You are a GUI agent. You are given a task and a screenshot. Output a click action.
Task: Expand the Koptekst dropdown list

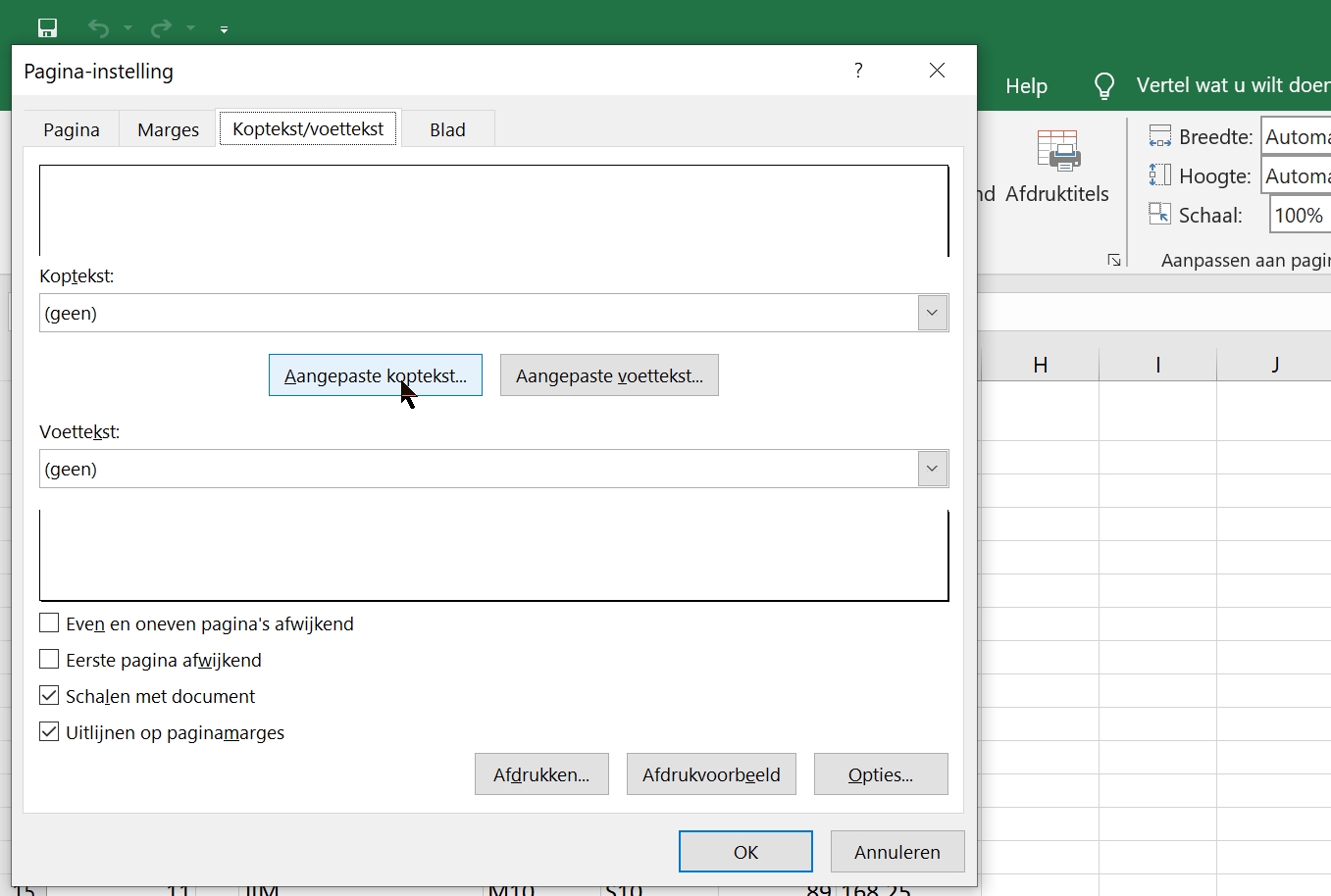[x=932, y=314]
